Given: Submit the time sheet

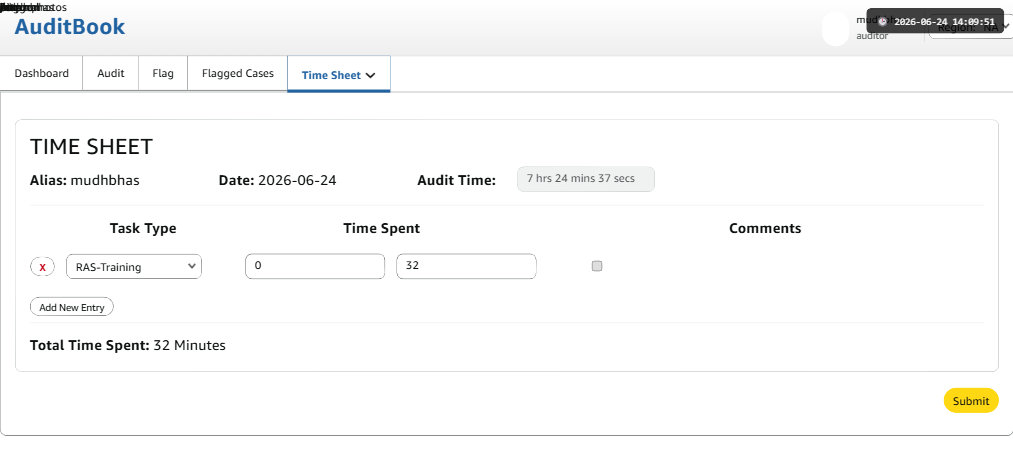Looking at the screenshot, I should [971, 400].
